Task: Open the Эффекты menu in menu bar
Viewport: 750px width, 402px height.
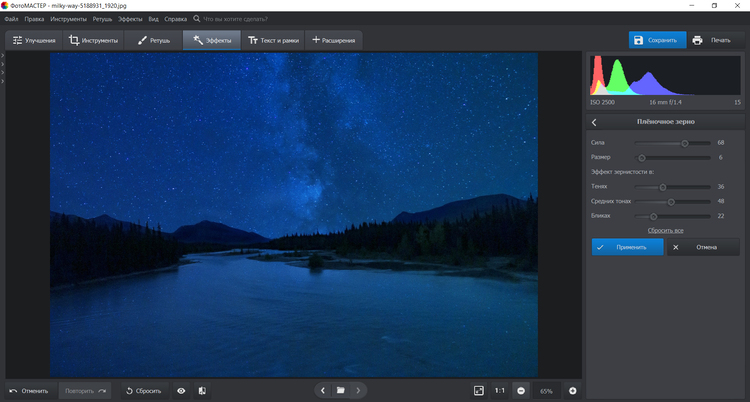Action: pyautogui.click(x=130, y=19)
